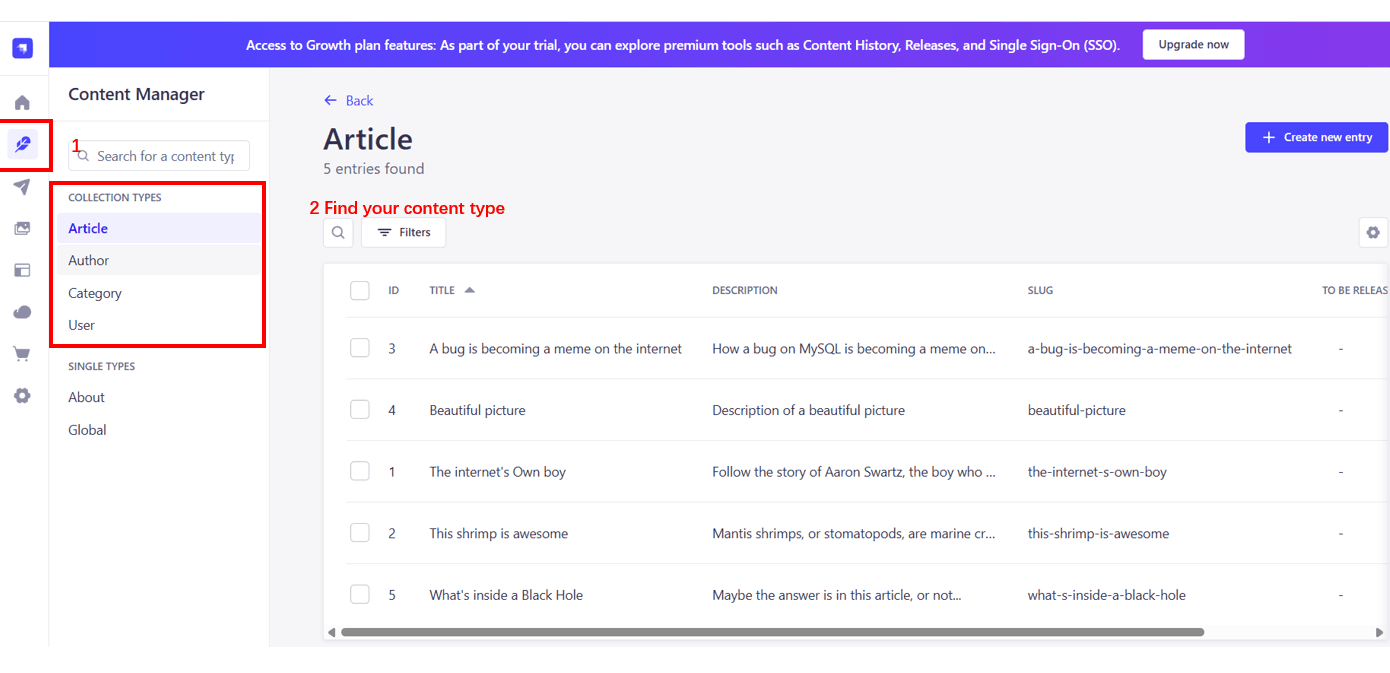Image resolution: width=1390 pixels, height=673 pixels.
Task: Select 'Global' under Single Types
Action: (x=87, y=429)
